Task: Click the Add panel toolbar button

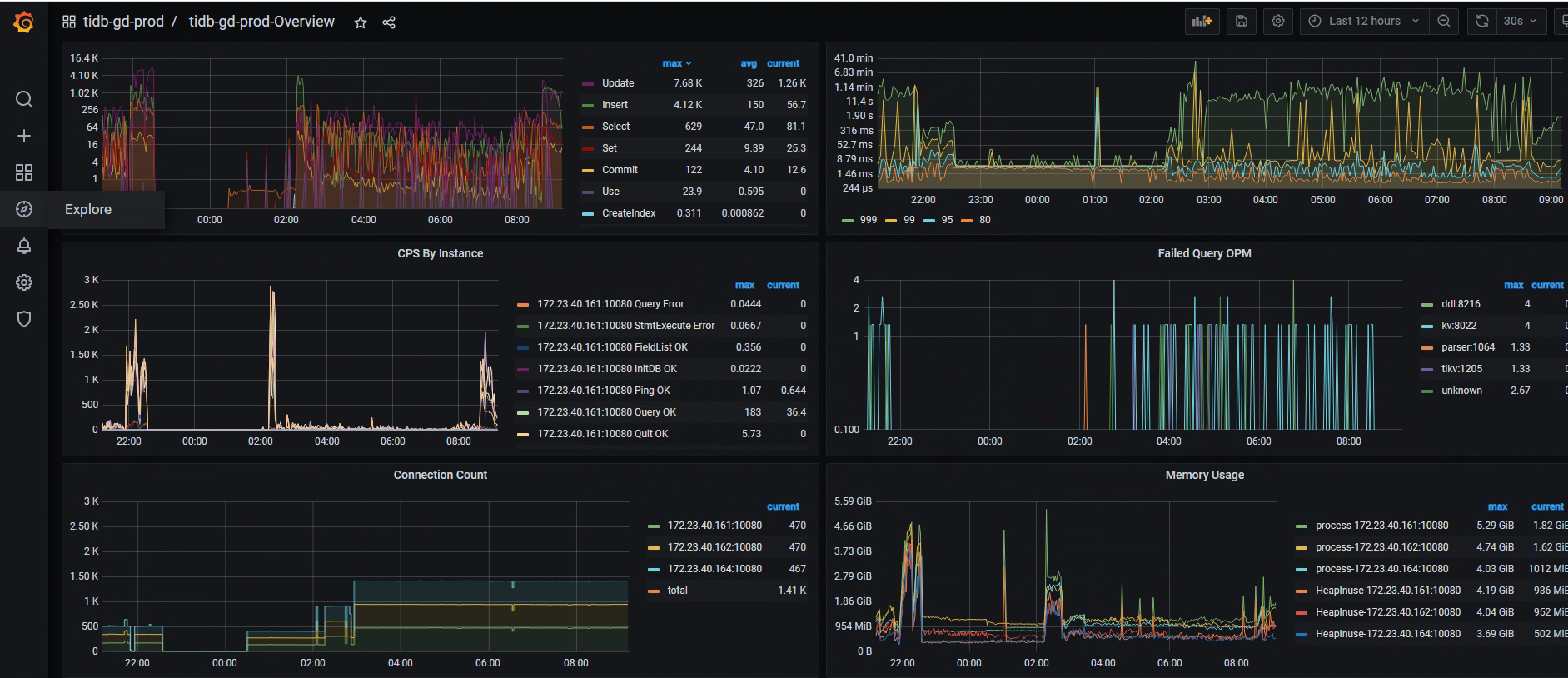Action: [x=1202, y=22]
